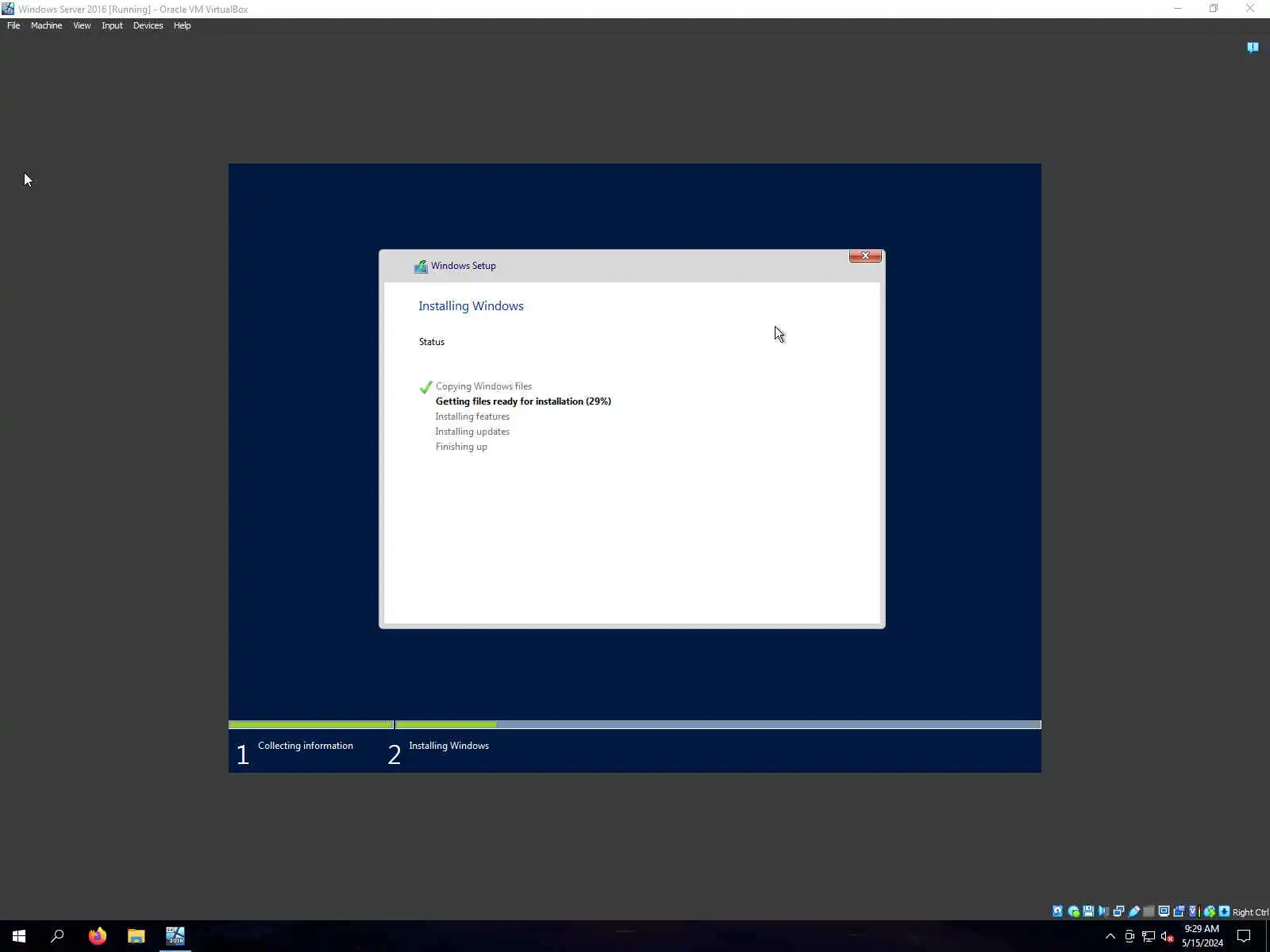Image resolution: width=1270 pixels, height=952 pixels.
Task: Click the hard disk activity indicator
Action: click(x=1057, y=912)
